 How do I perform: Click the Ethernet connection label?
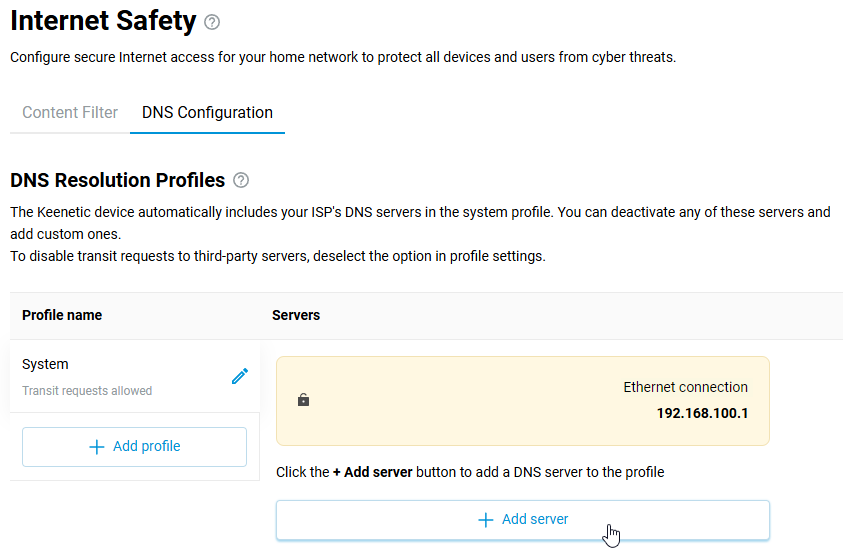(x=685, y=387)
